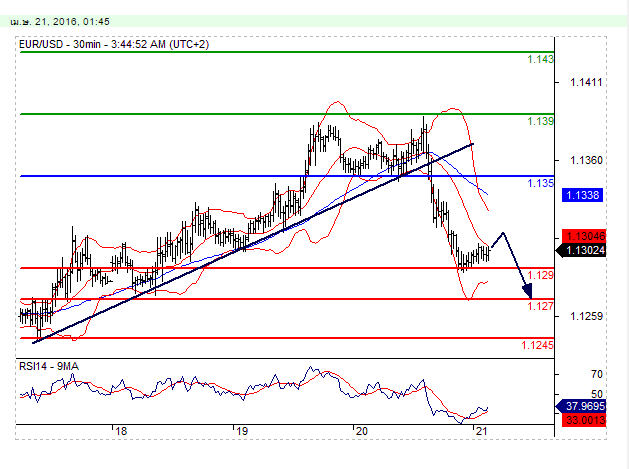The image size is (629, 469).
Task: Click the blue 1.1338 price tag
Action: click(582, 195)
